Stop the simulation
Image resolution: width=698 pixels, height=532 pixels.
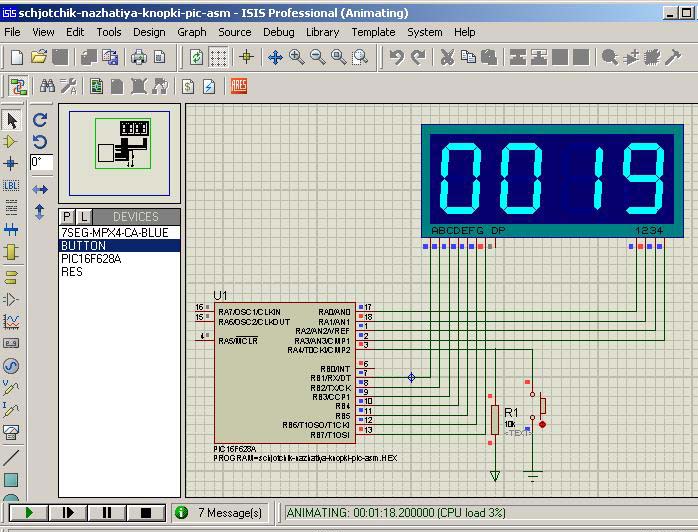(145, 513)
